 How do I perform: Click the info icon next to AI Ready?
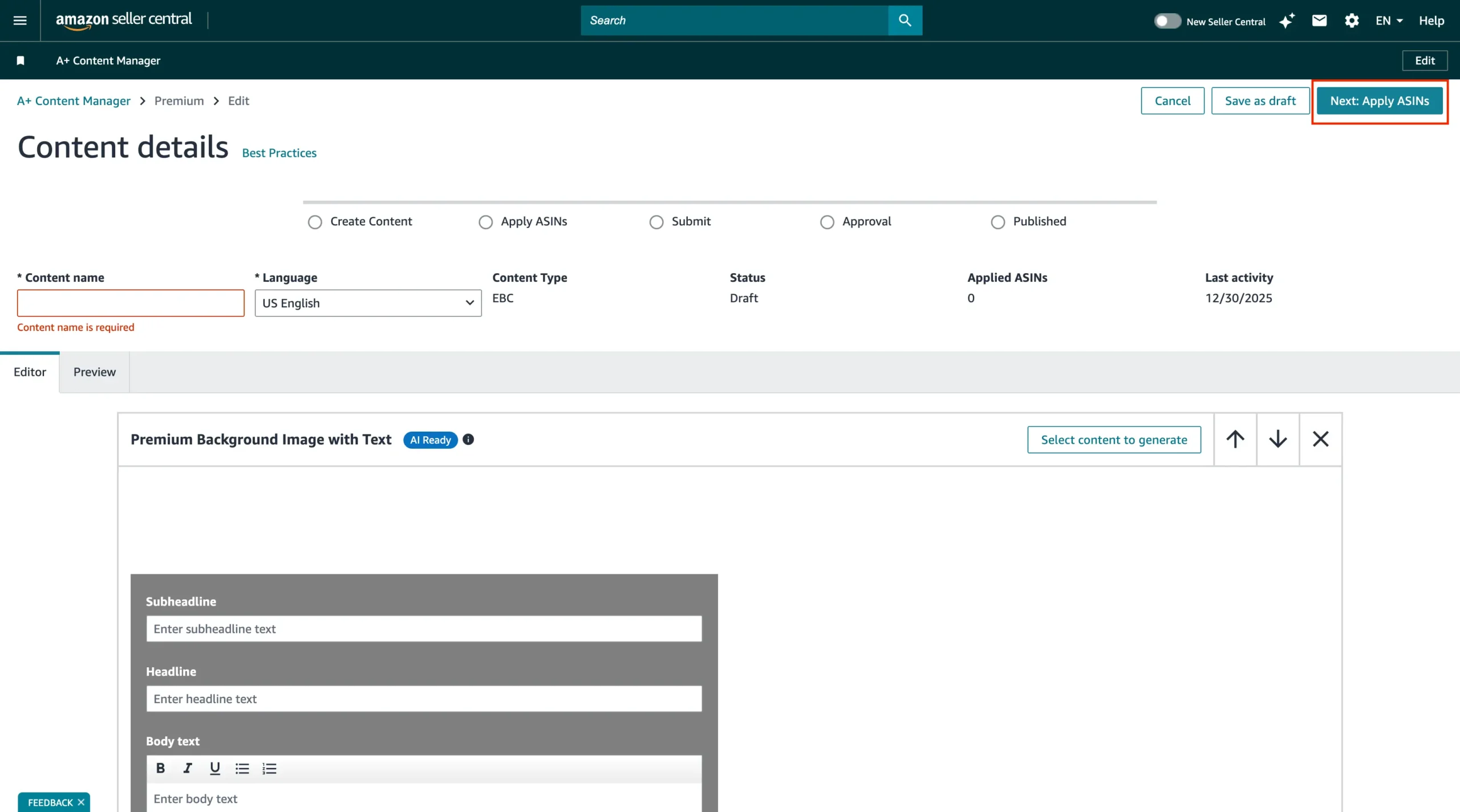pos(468,440)
